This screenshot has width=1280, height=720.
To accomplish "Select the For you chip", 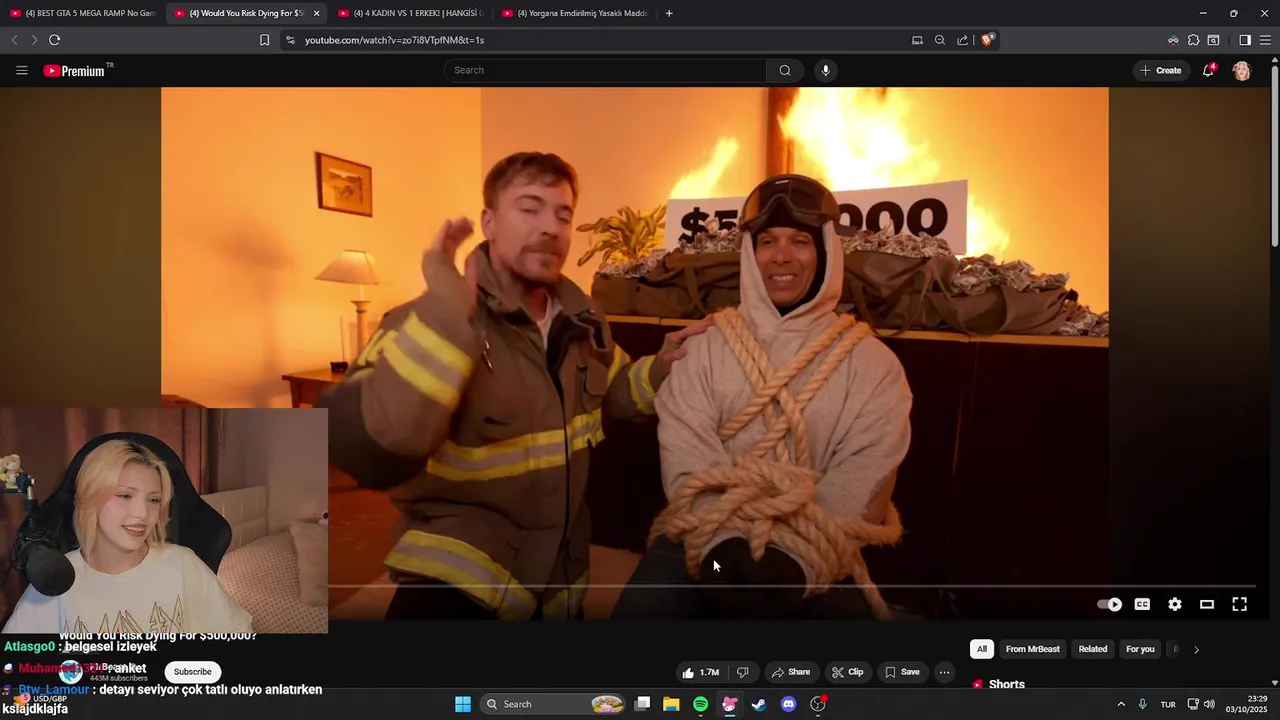I will tap(1140, 649).
